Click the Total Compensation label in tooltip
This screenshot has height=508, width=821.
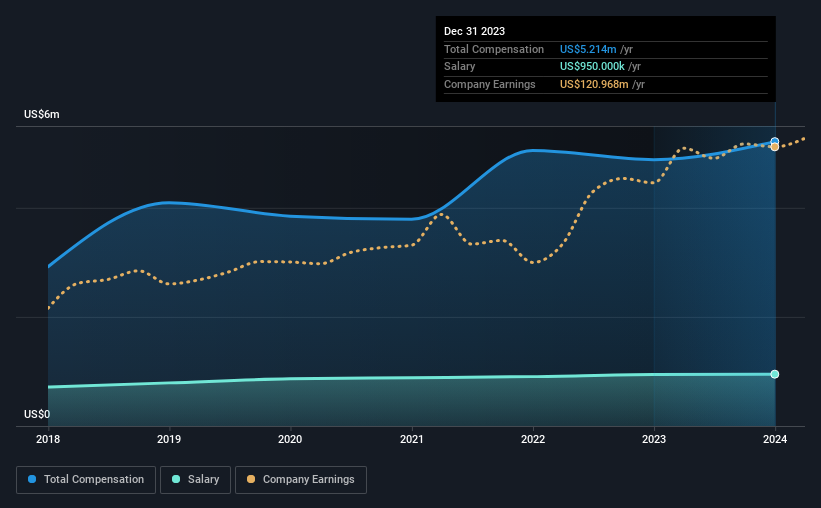tap(494, 49)
